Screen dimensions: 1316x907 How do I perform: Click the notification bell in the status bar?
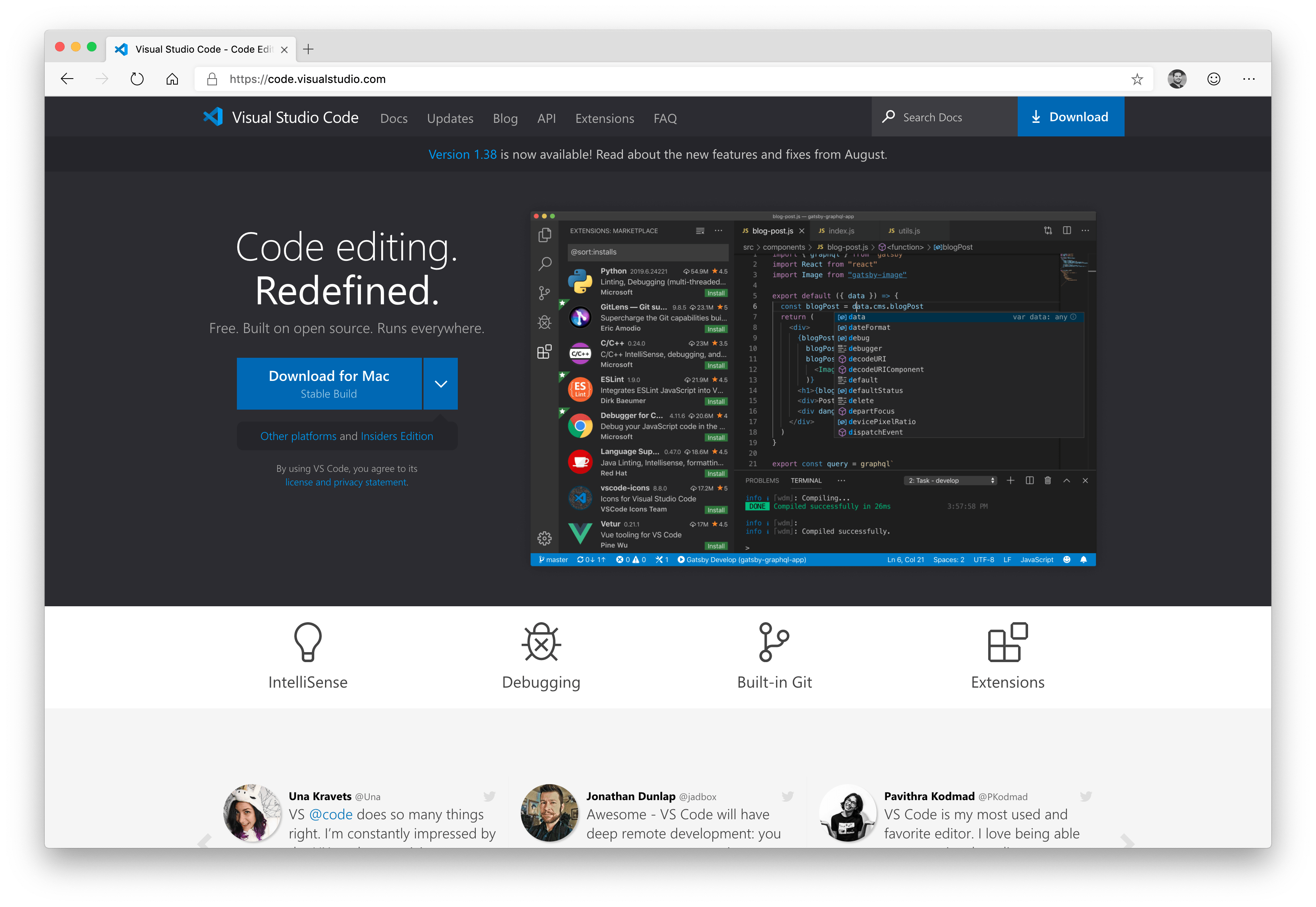pos(1084,560)
